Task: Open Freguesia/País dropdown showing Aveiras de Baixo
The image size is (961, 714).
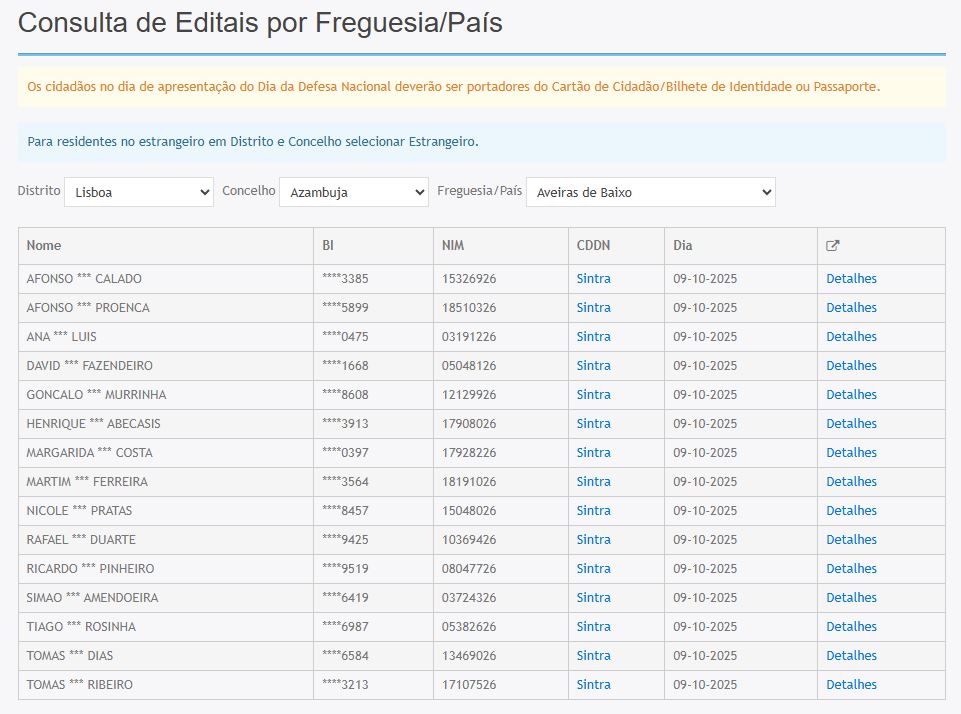Action: [650, 192]
